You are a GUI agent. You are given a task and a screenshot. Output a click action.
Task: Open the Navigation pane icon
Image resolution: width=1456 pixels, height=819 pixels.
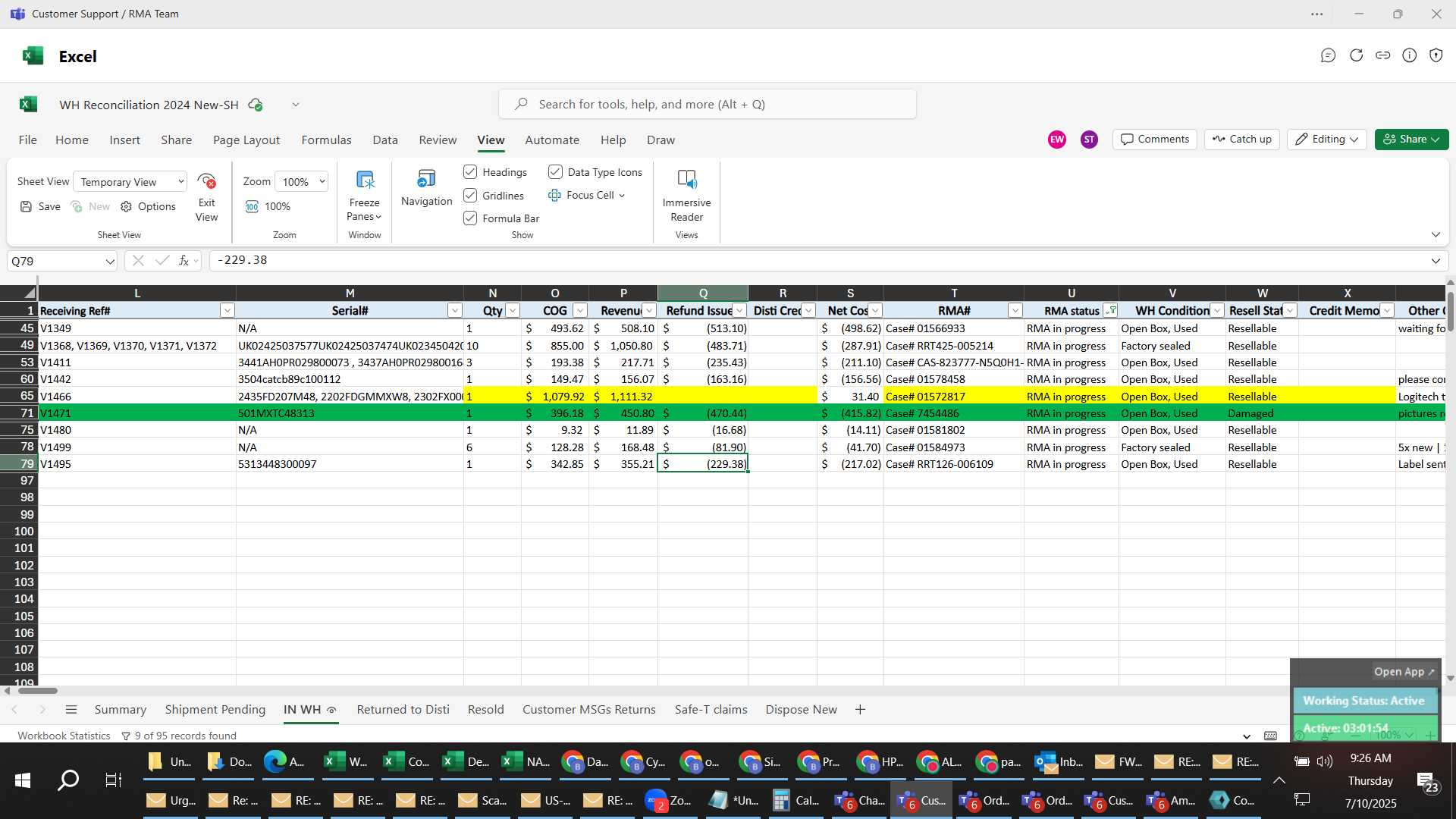tap(426, 179)
